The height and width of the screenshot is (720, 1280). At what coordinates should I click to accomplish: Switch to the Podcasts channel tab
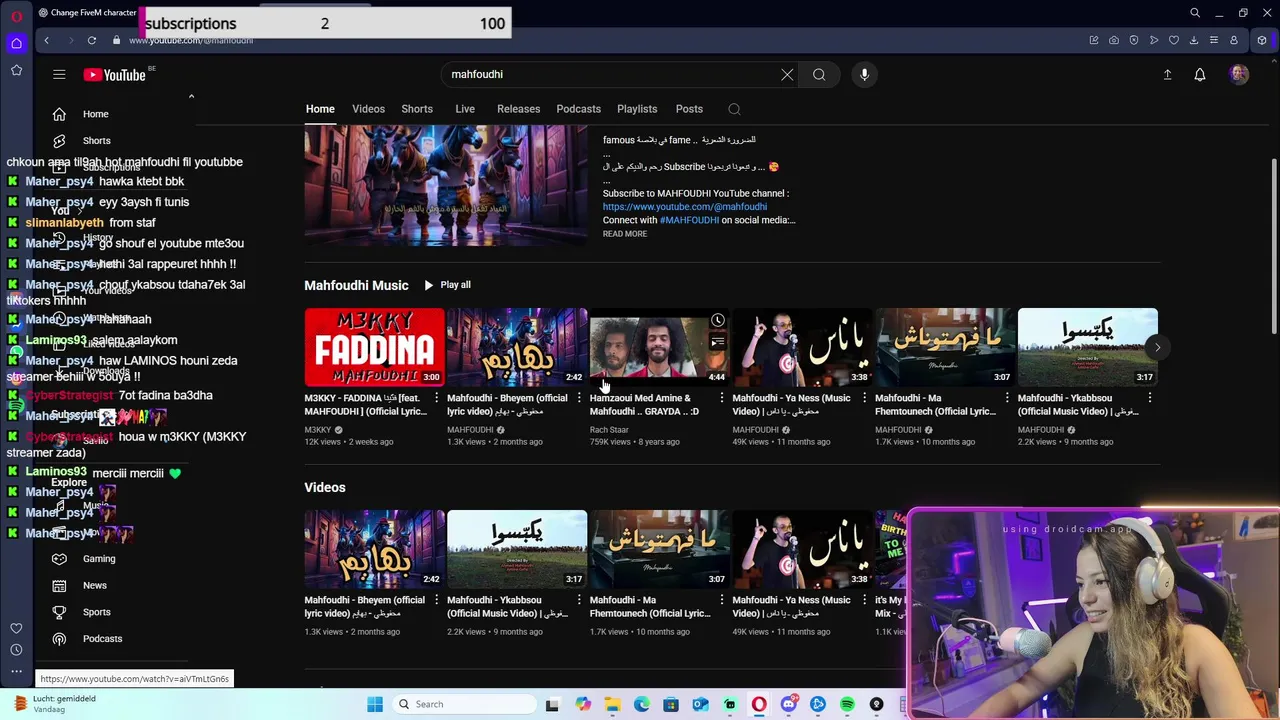pyautogui.click(x=579, y=109)
